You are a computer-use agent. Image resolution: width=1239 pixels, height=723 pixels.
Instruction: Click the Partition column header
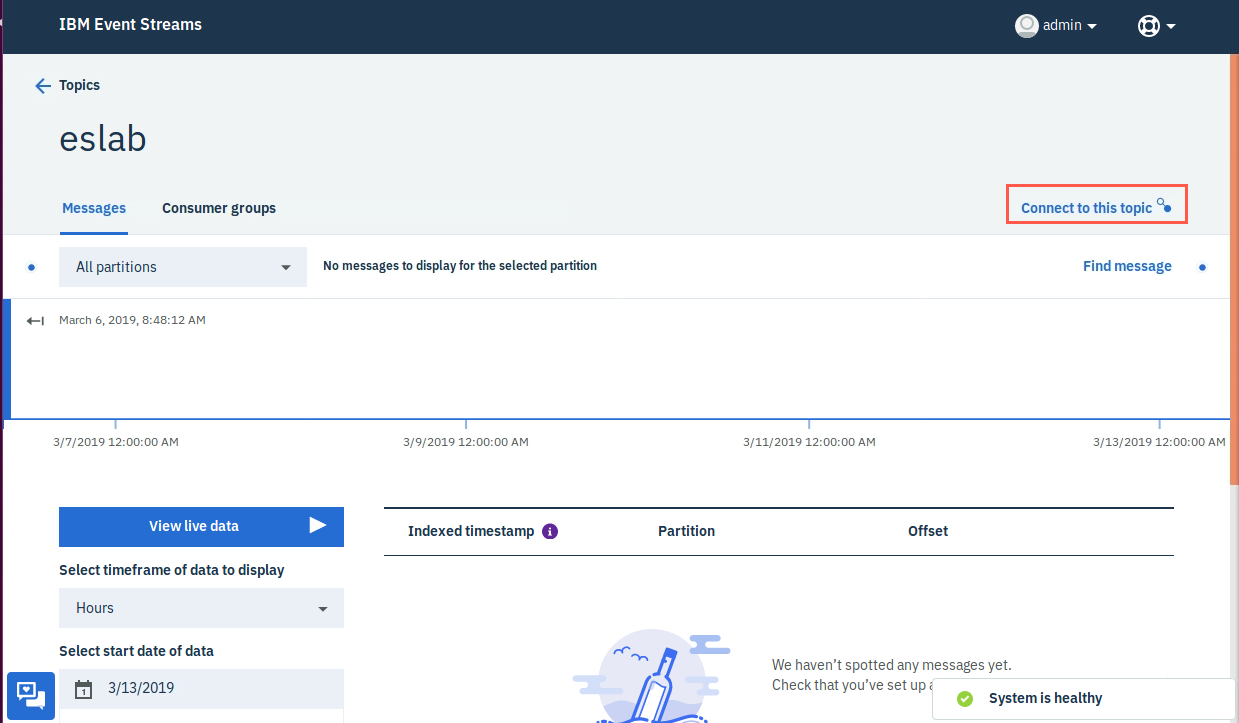[686, 531]
